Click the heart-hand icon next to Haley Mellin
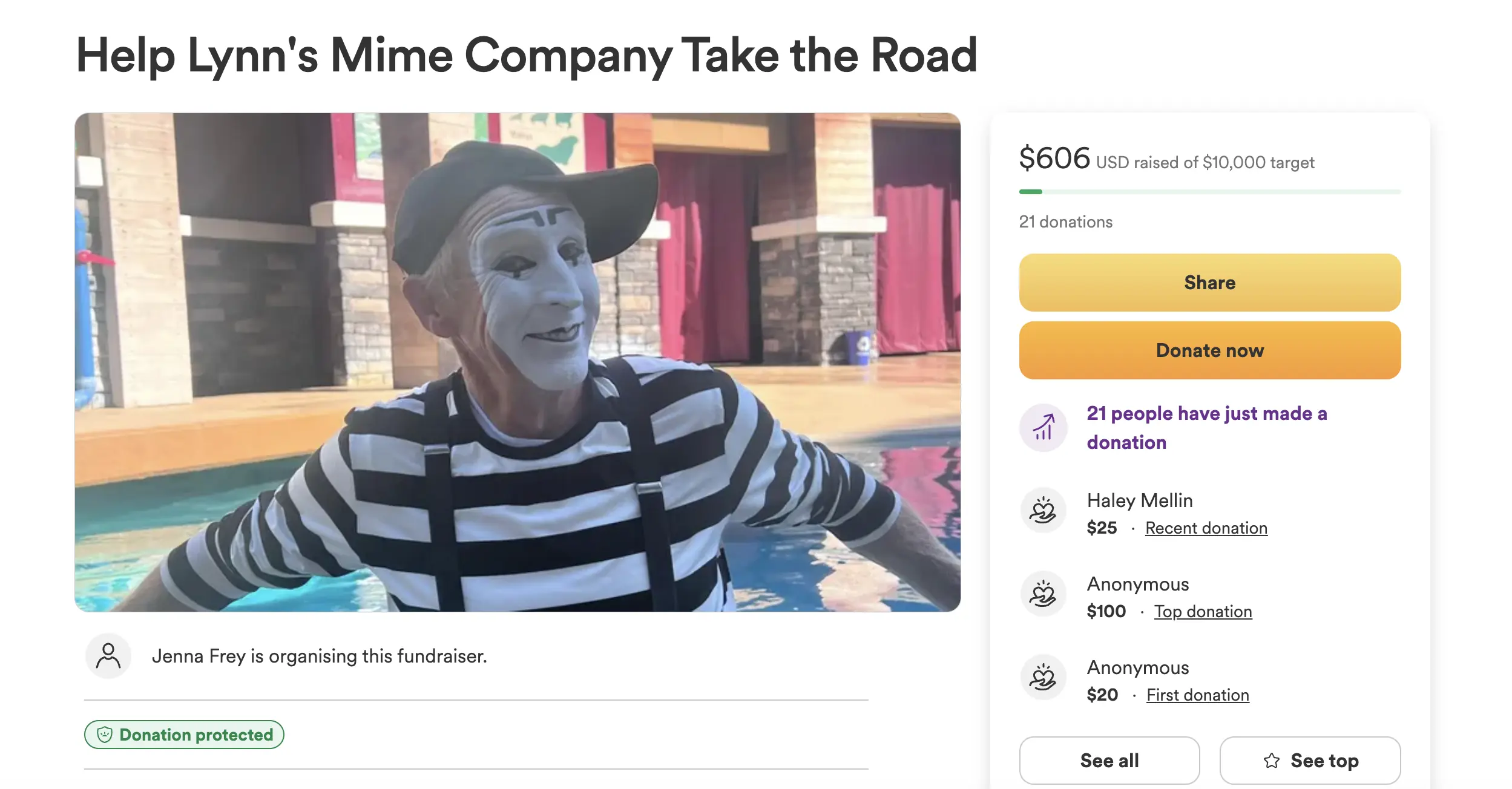The width and height of the screenshot is (1512, 789). click(1043, 511)
